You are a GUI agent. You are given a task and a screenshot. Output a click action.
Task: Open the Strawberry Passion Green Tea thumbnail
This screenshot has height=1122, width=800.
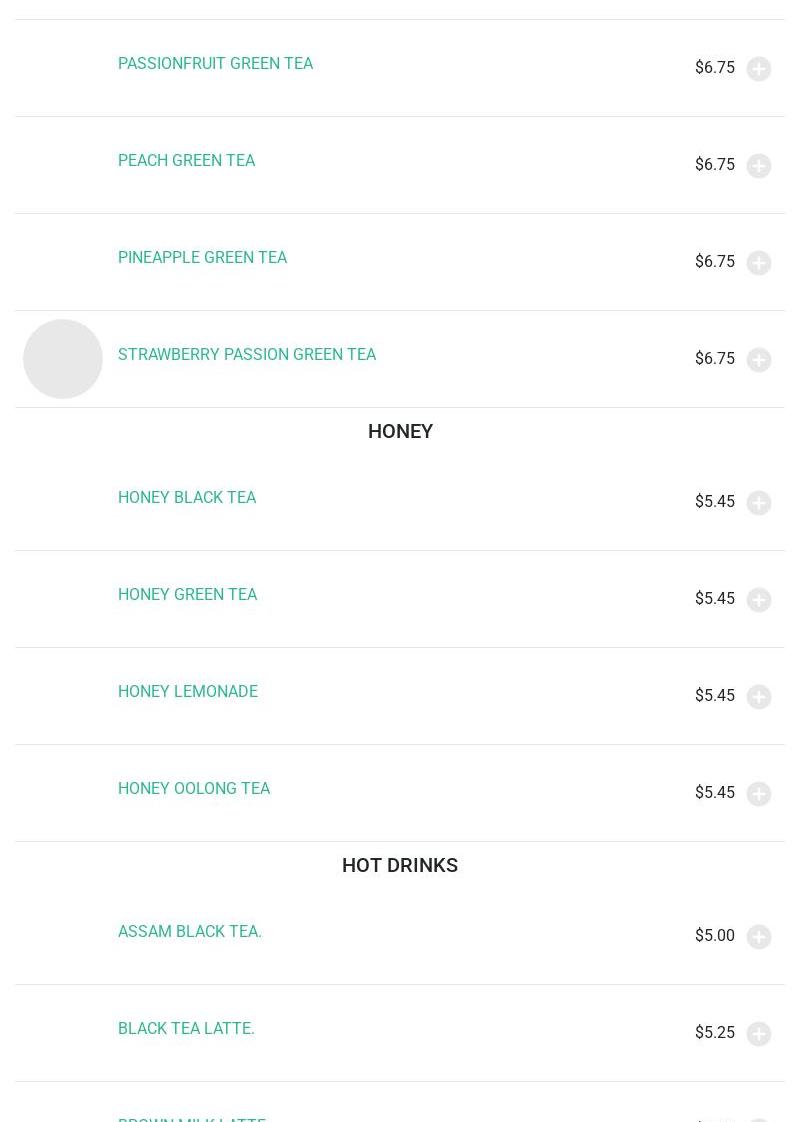click(x=63, y=358)
